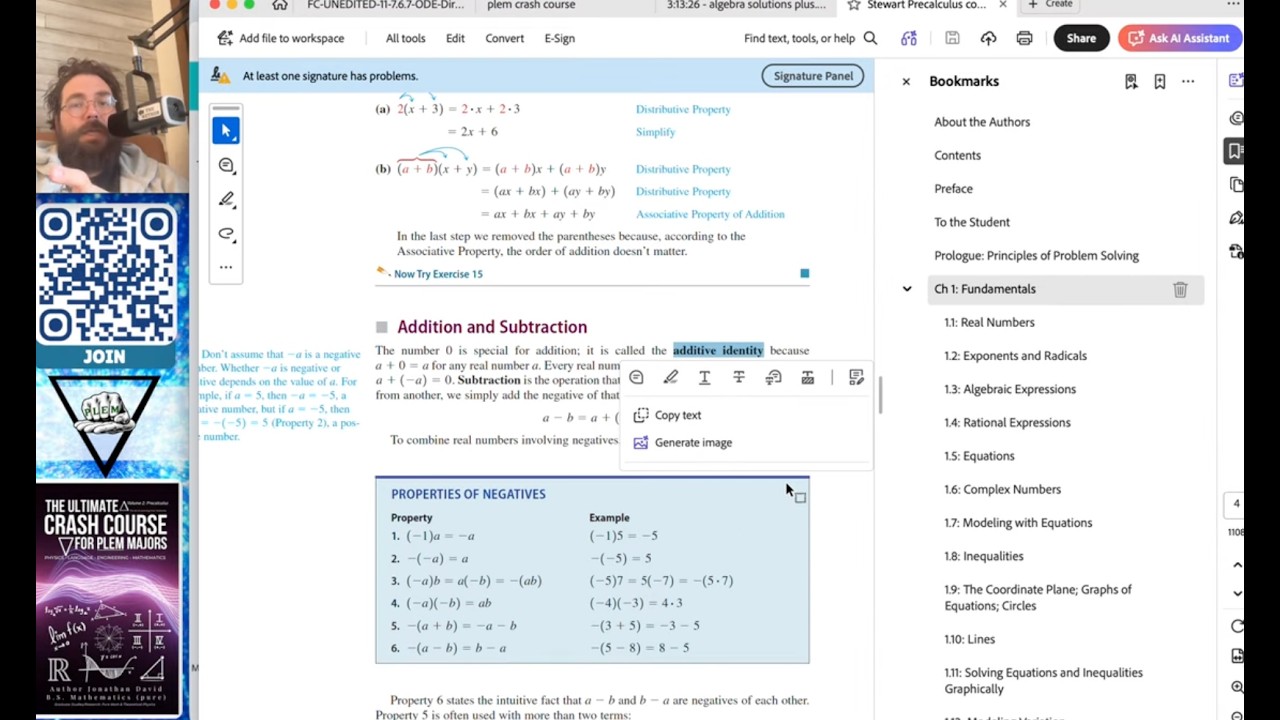
Task: Strikethrough the selected text from the popup
Action: [x=739, y=377]
